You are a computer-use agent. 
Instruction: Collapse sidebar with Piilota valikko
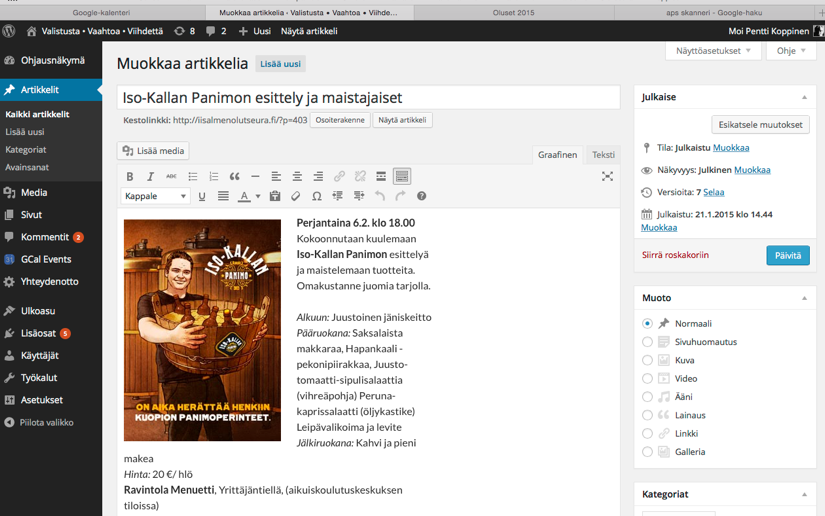click(46, 423)
